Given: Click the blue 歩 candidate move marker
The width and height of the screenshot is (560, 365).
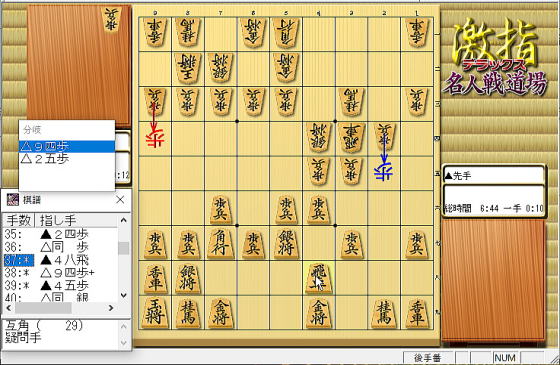Looking at the screenshot, I should [384, 172].
